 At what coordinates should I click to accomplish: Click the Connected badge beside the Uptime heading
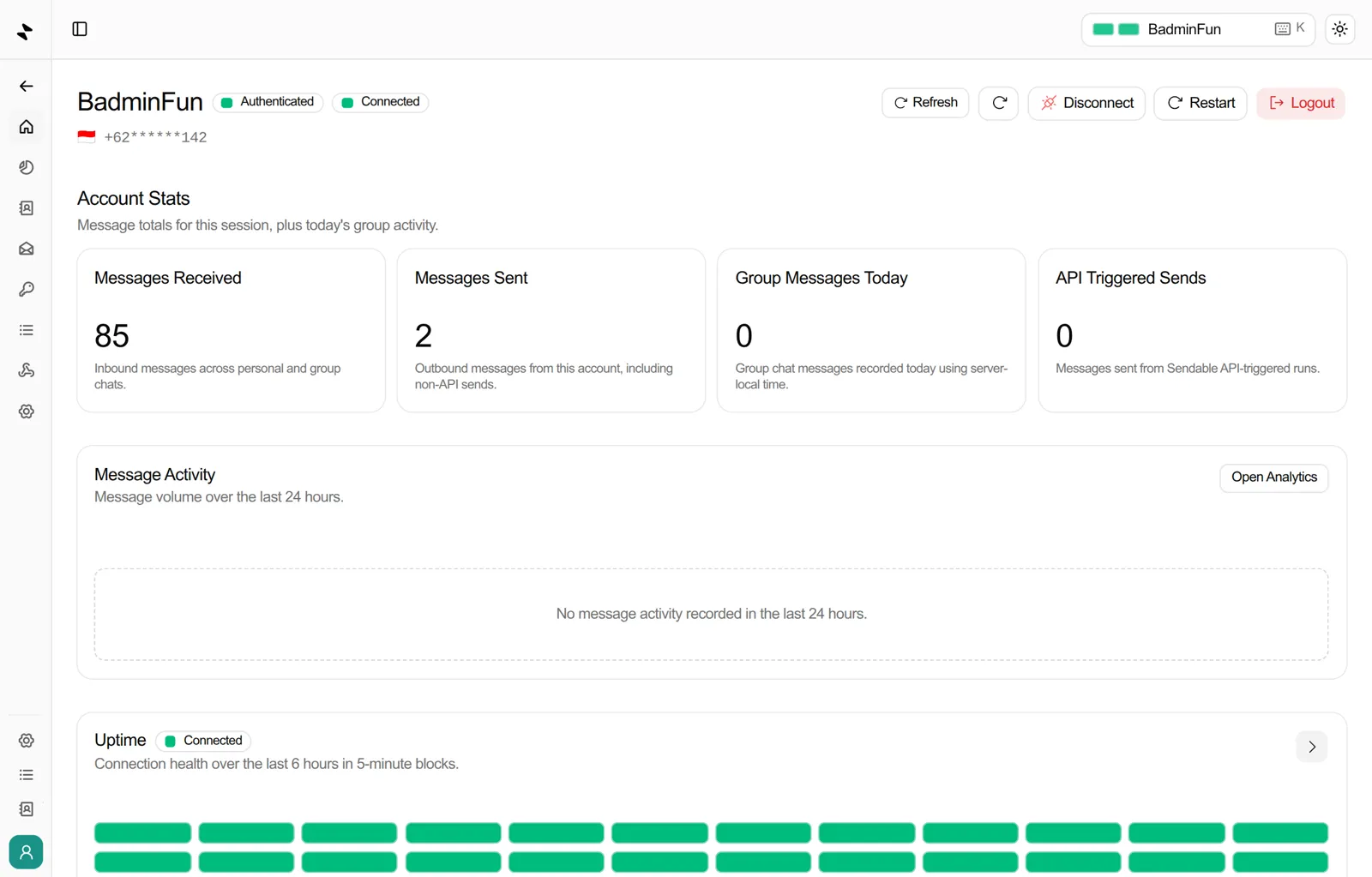point(204,741)
